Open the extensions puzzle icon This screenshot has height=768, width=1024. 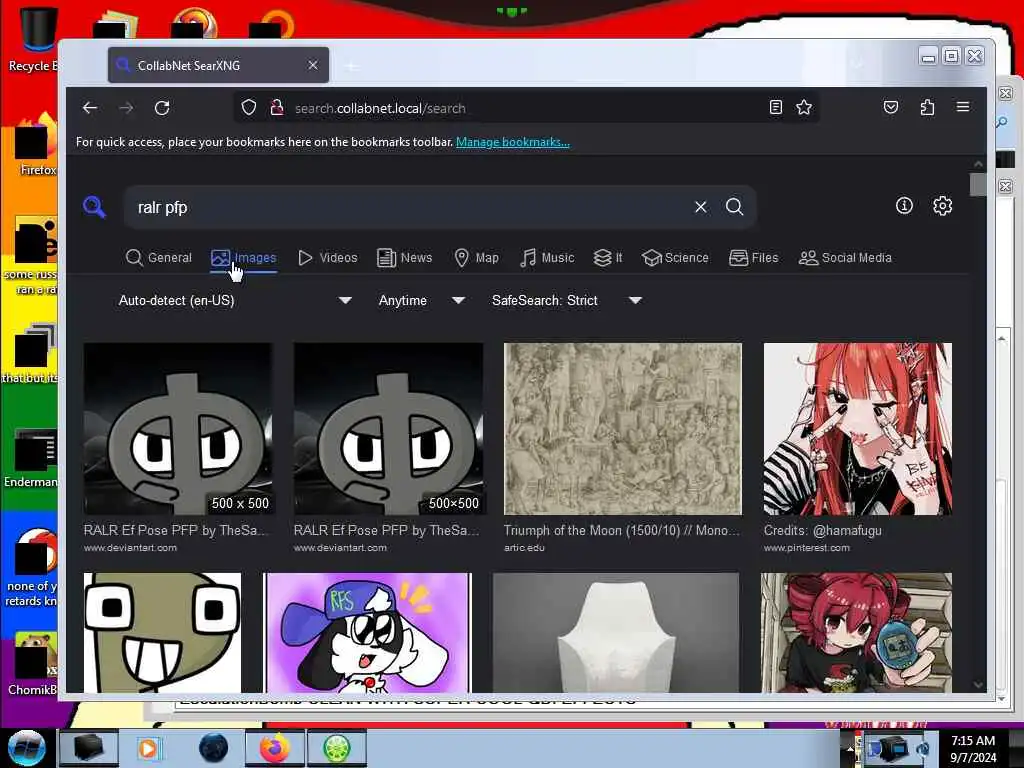pyautogui.click(x=927, y=107)
